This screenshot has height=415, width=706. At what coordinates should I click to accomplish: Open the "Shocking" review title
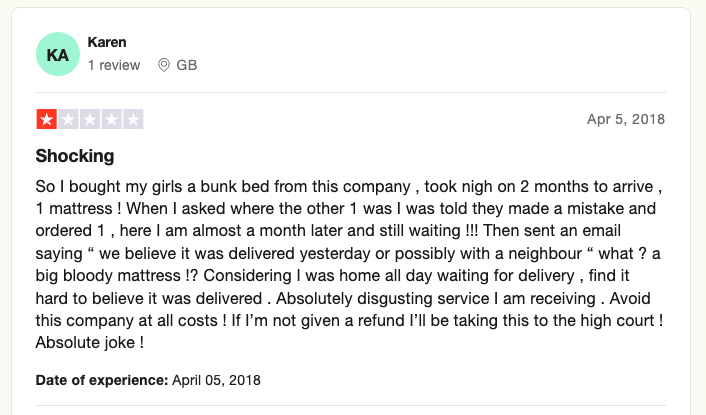click(x=75, y=156)
